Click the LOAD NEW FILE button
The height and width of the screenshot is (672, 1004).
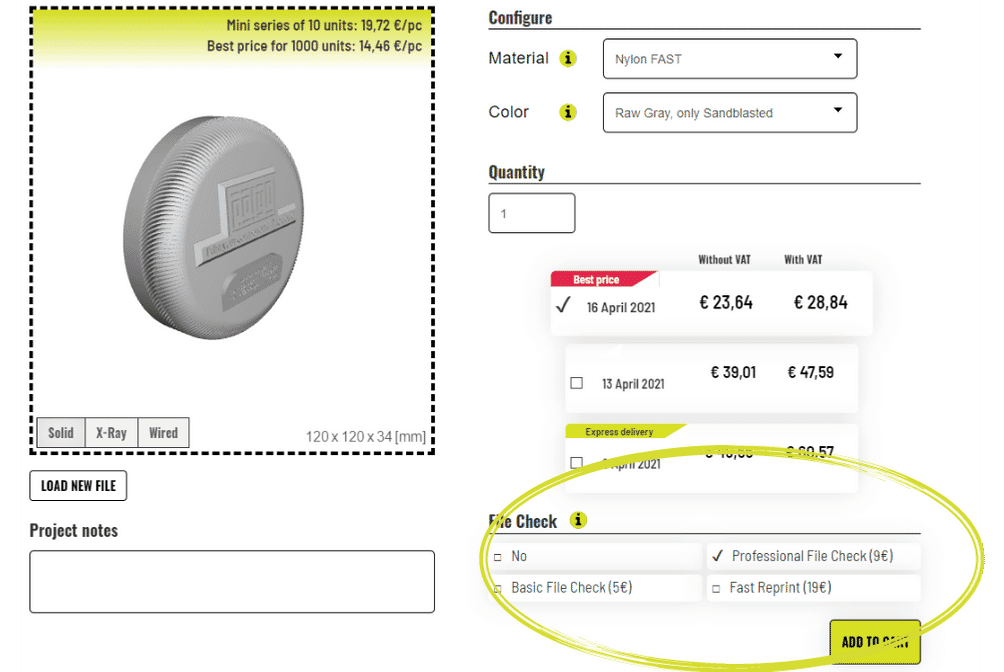78,486
